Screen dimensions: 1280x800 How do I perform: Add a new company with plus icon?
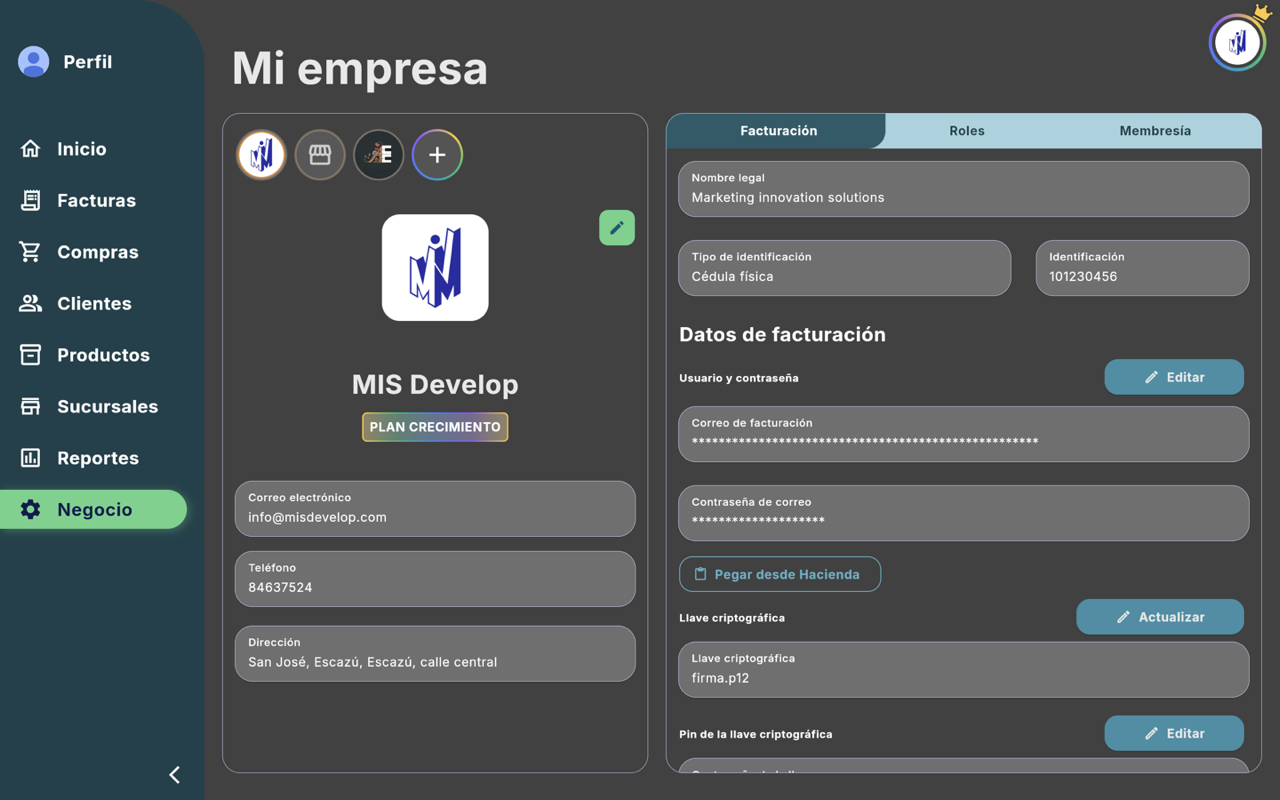pyautogui.click(x=437, y=155)
